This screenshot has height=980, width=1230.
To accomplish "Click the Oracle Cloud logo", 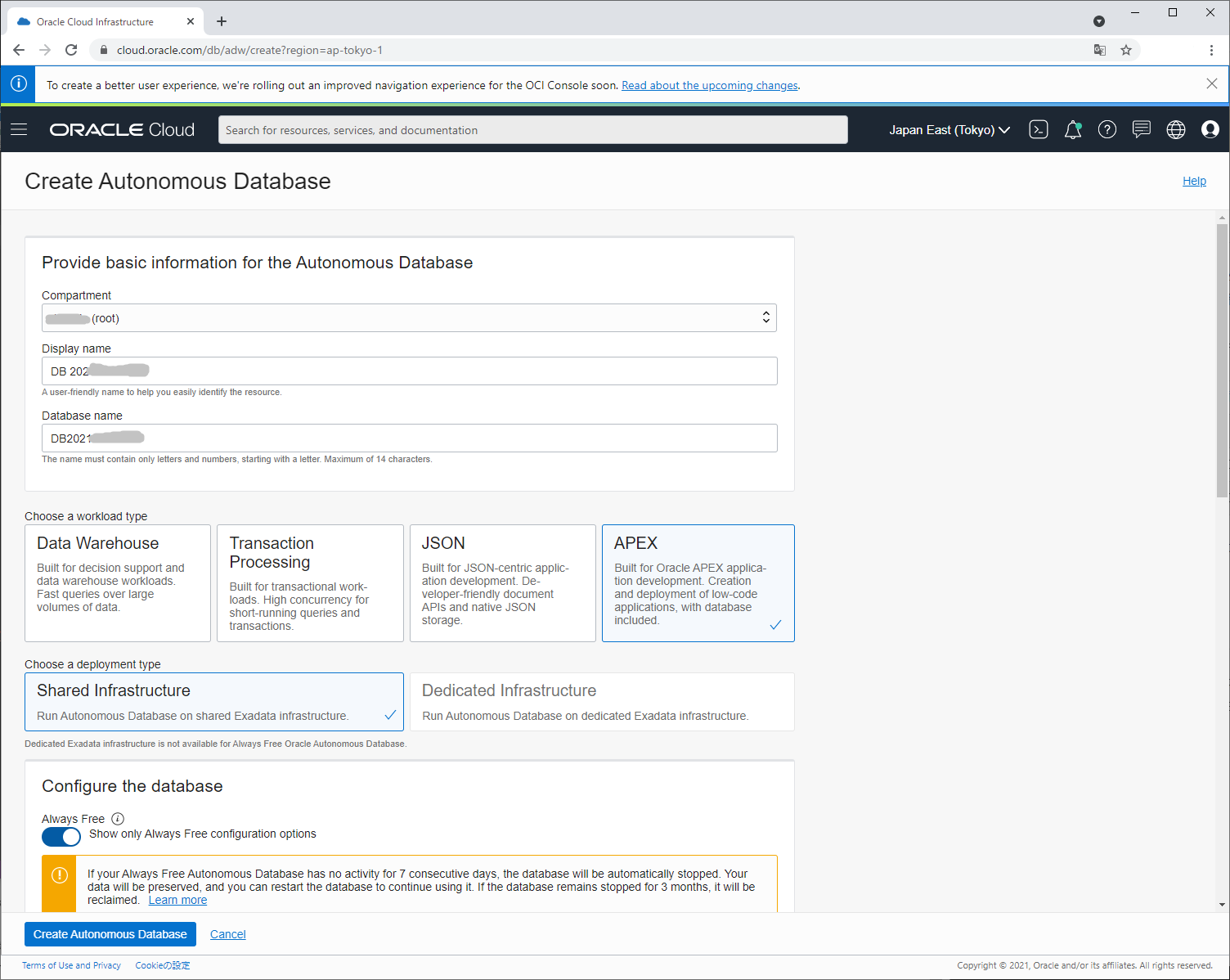I will pyautogui.click(x=122, y=129).
